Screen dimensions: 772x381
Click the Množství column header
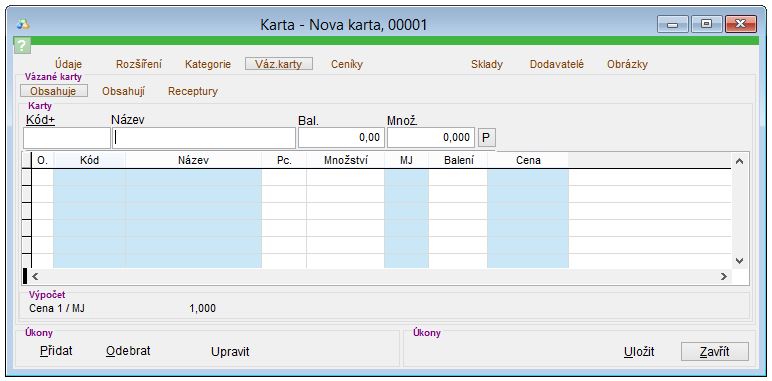[346, 160]
